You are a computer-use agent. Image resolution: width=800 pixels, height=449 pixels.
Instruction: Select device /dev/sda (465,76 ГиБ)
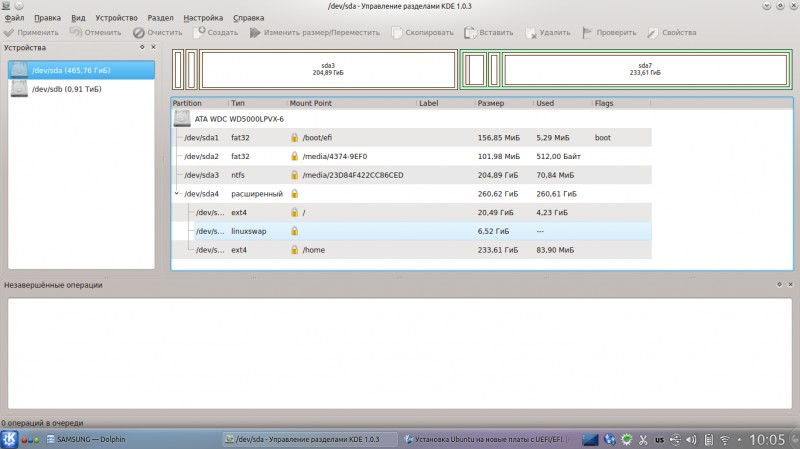[x=82, y=70]
